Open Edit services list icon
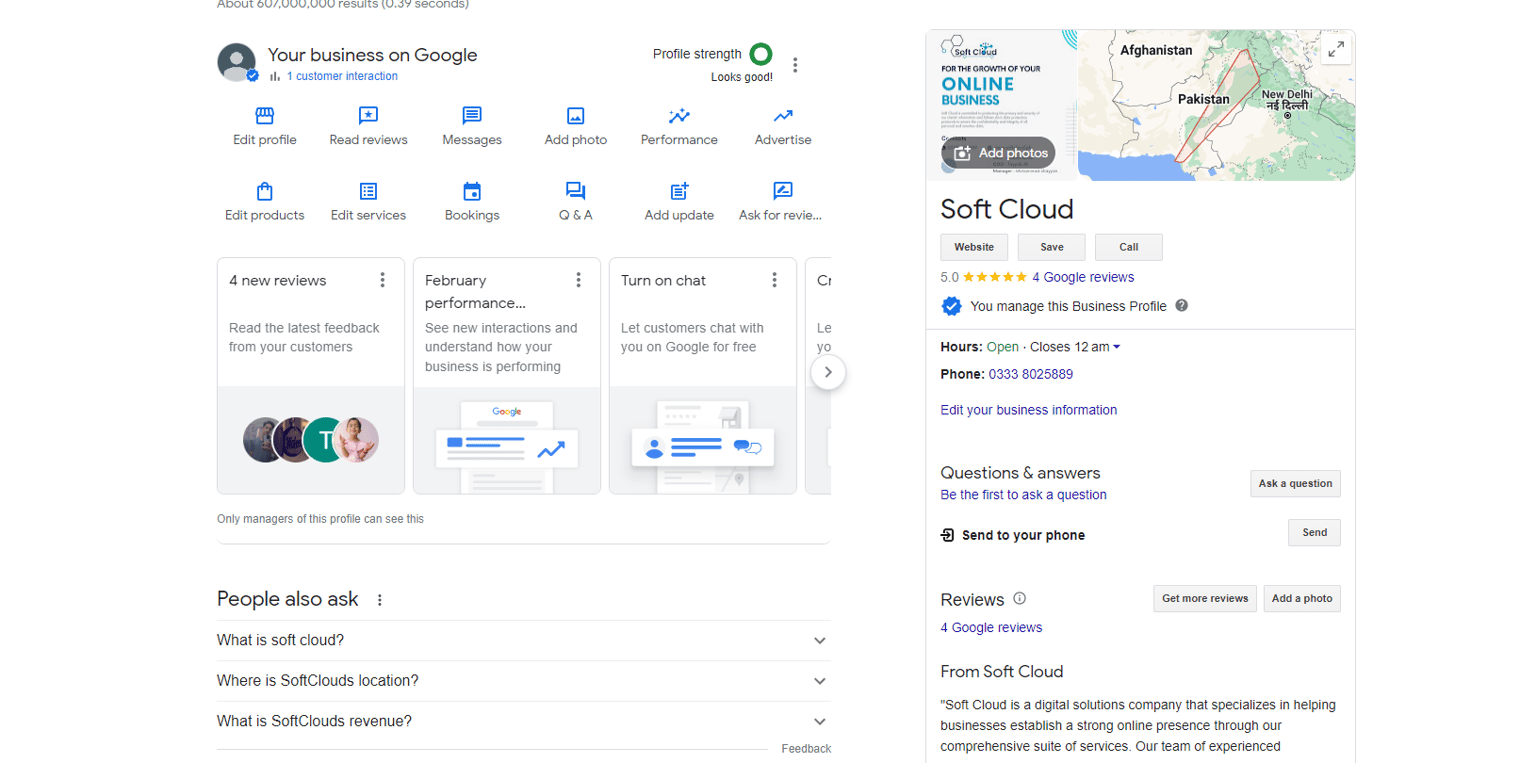The image size is (1536, 763). [368, 191]
